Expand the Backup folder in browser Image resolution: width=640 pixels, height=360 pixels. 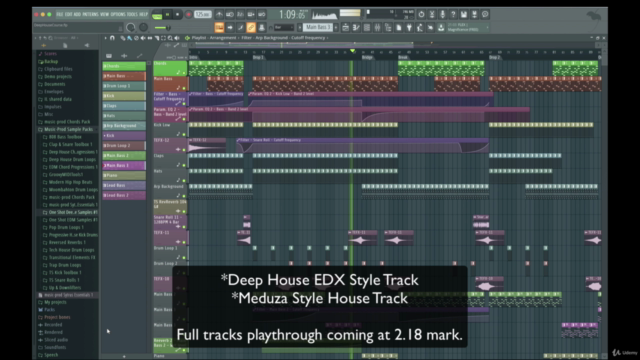pyautogui.click(x=51, y=62)
